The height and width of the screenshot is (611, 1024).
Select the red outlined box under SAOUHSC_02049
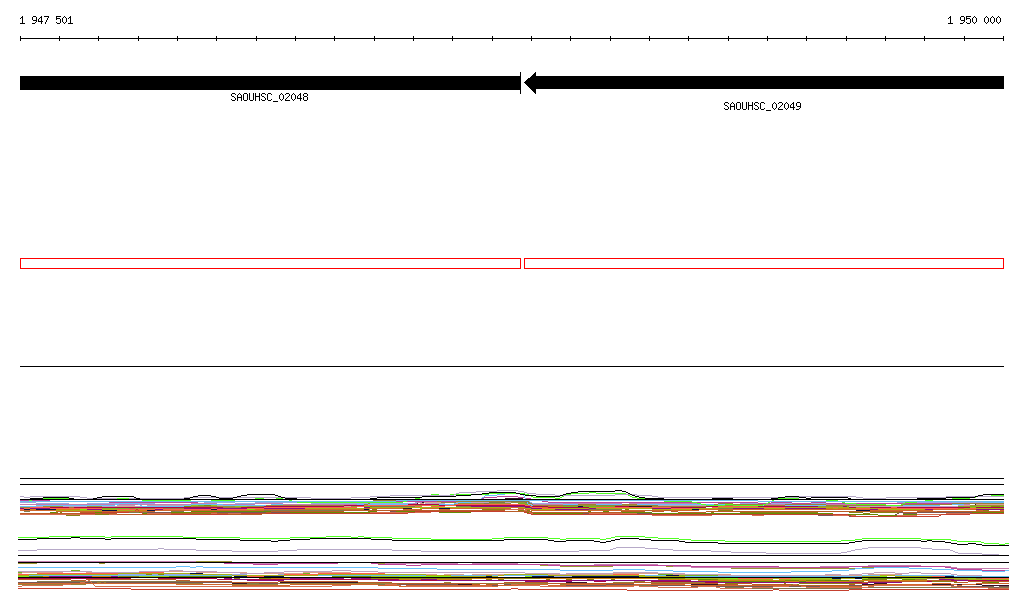(764, 264)
